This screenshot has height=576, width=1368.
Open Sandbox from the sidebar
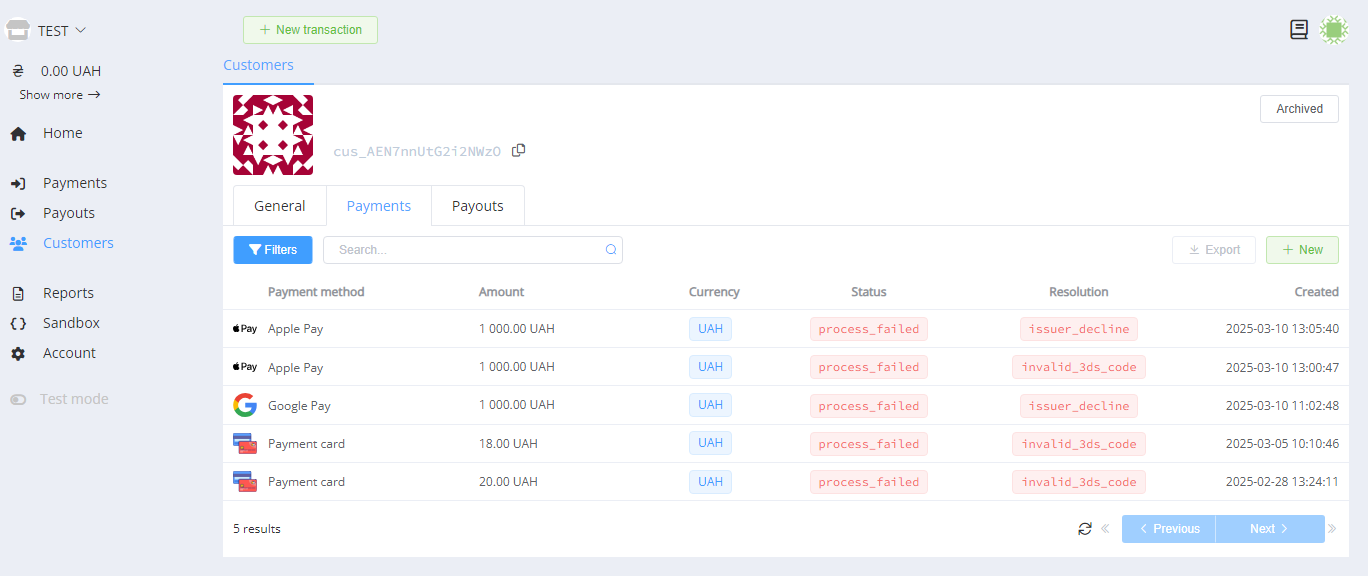(x=71, y=323)
